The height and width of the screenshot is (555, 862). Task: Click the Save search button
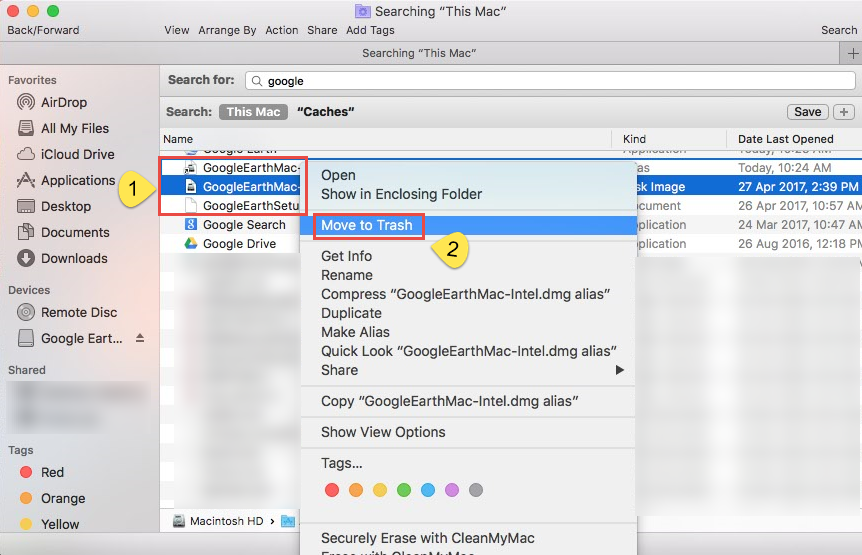(807, 112)
